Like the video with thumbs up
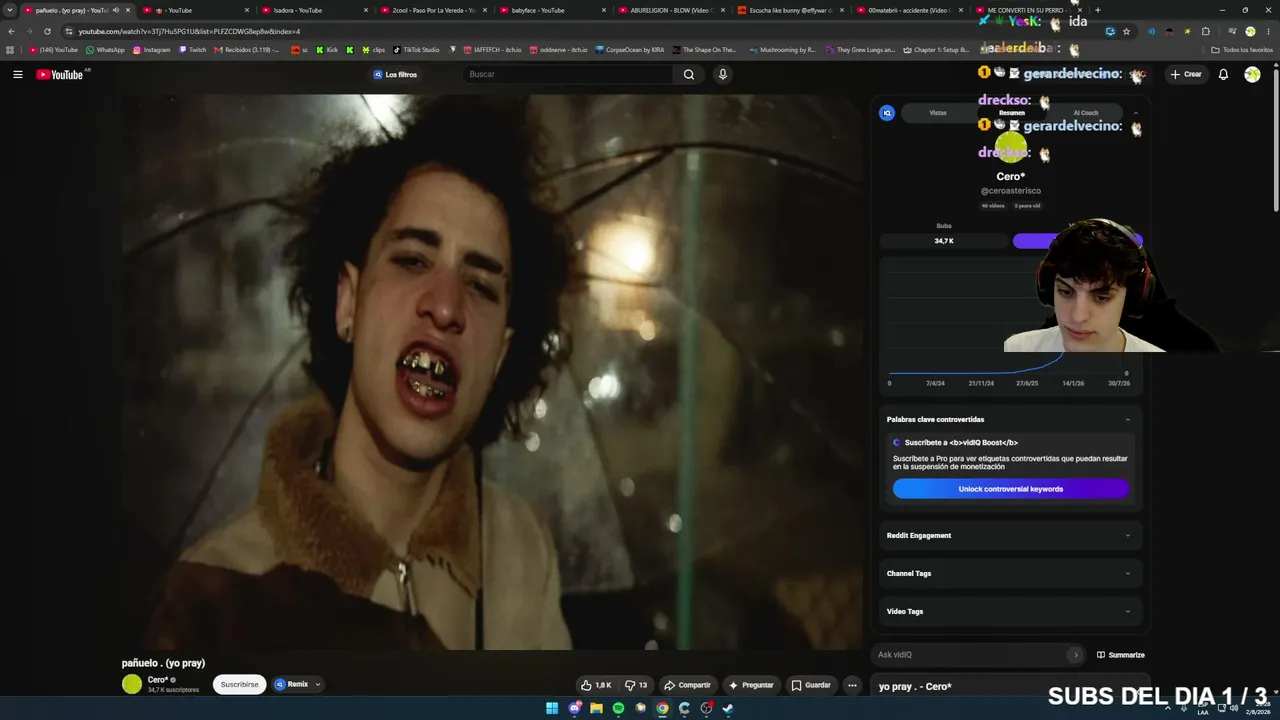1280x720 pixels. [x=596, y=685]
